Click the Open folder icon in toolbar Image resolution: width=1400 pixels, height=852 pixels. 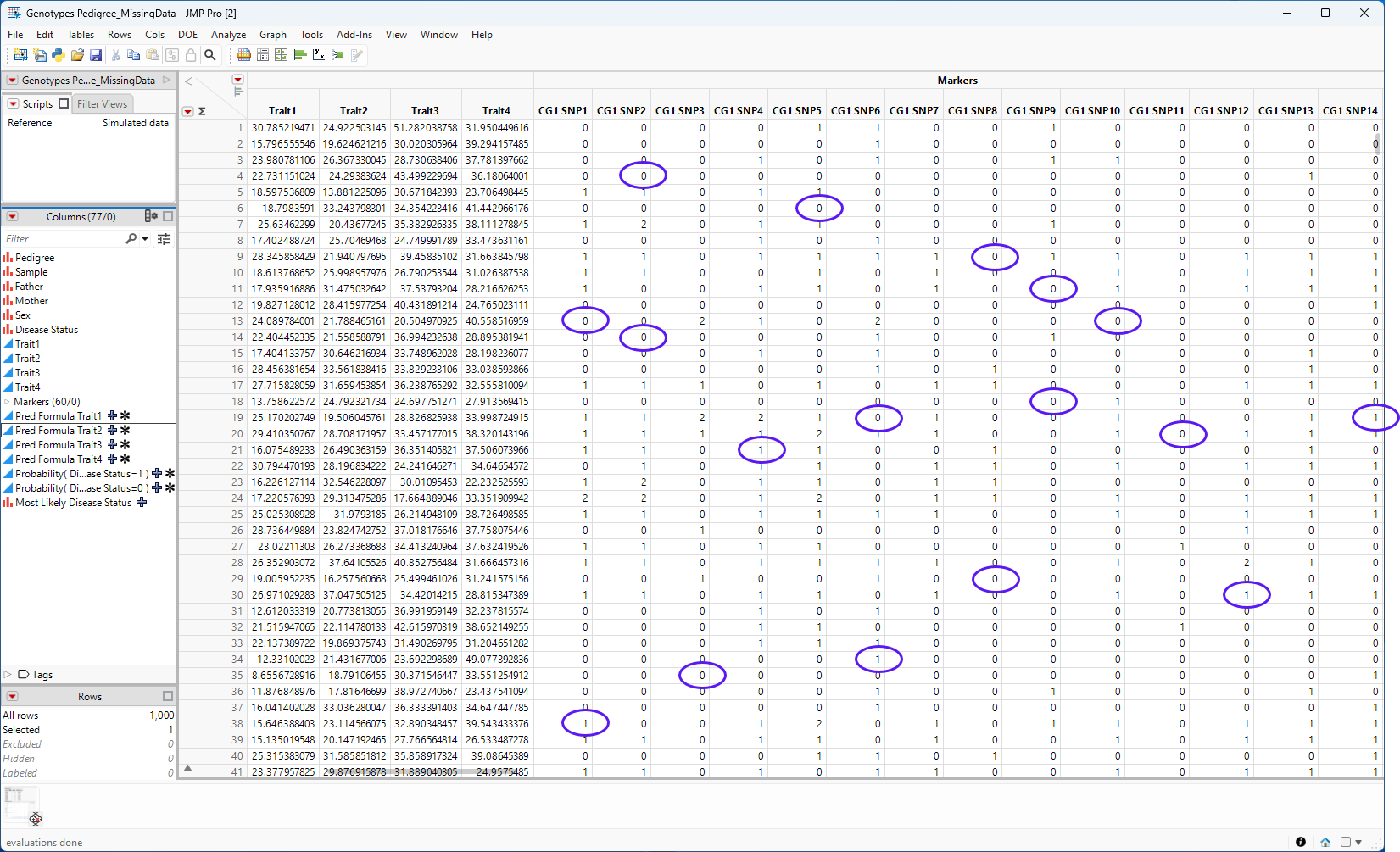77,55
